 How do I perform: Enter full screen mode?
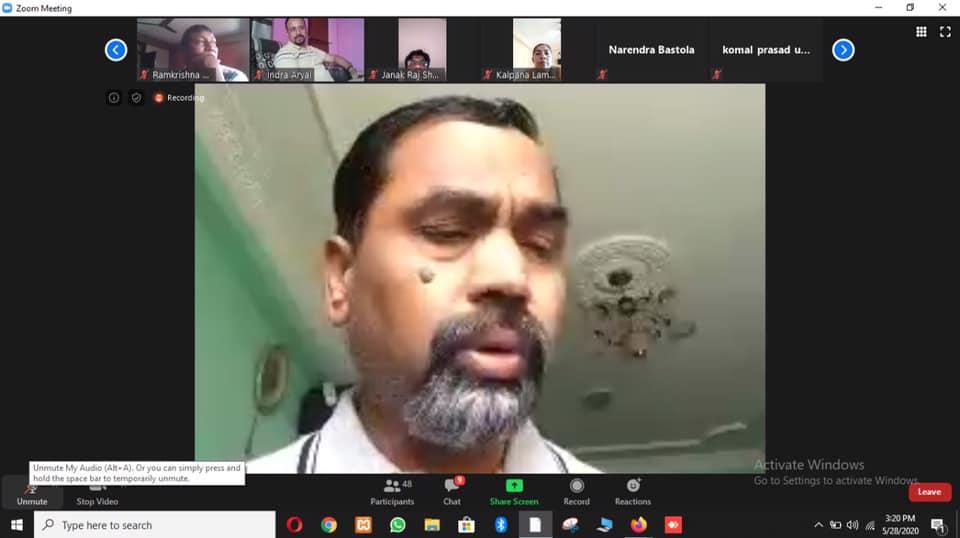point(945,32)
